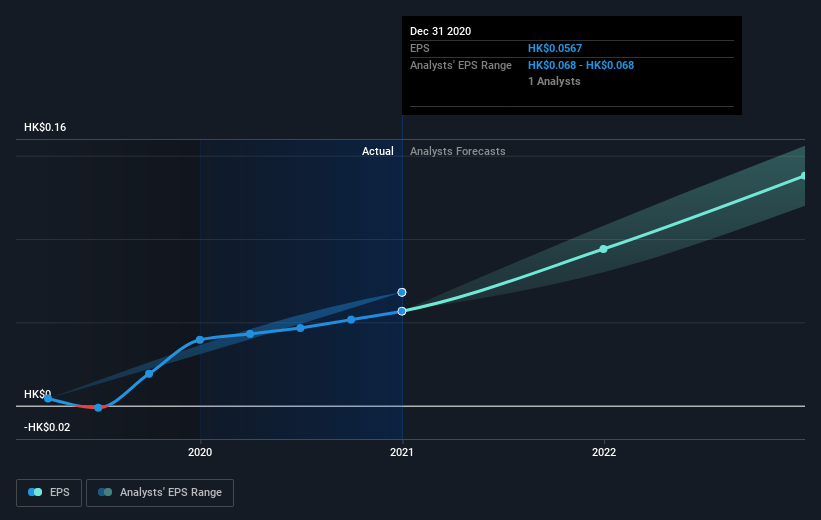Click the Actual label
821x520 pixels.
[378, 151]
